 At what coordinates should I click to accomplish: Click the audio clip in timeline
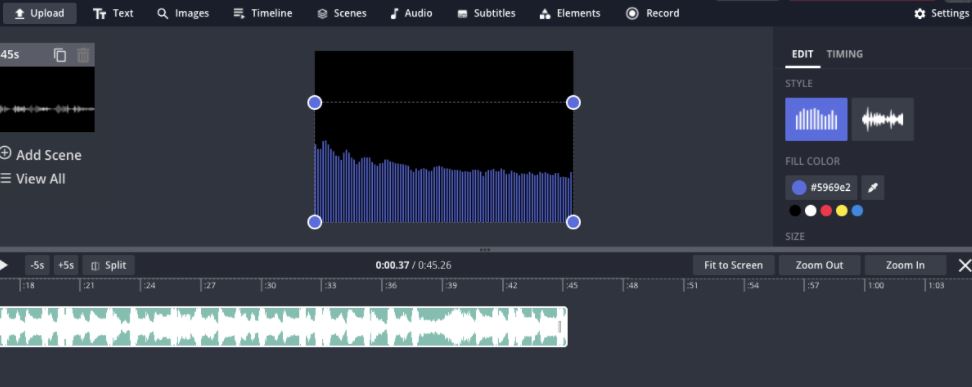[283, 326]
